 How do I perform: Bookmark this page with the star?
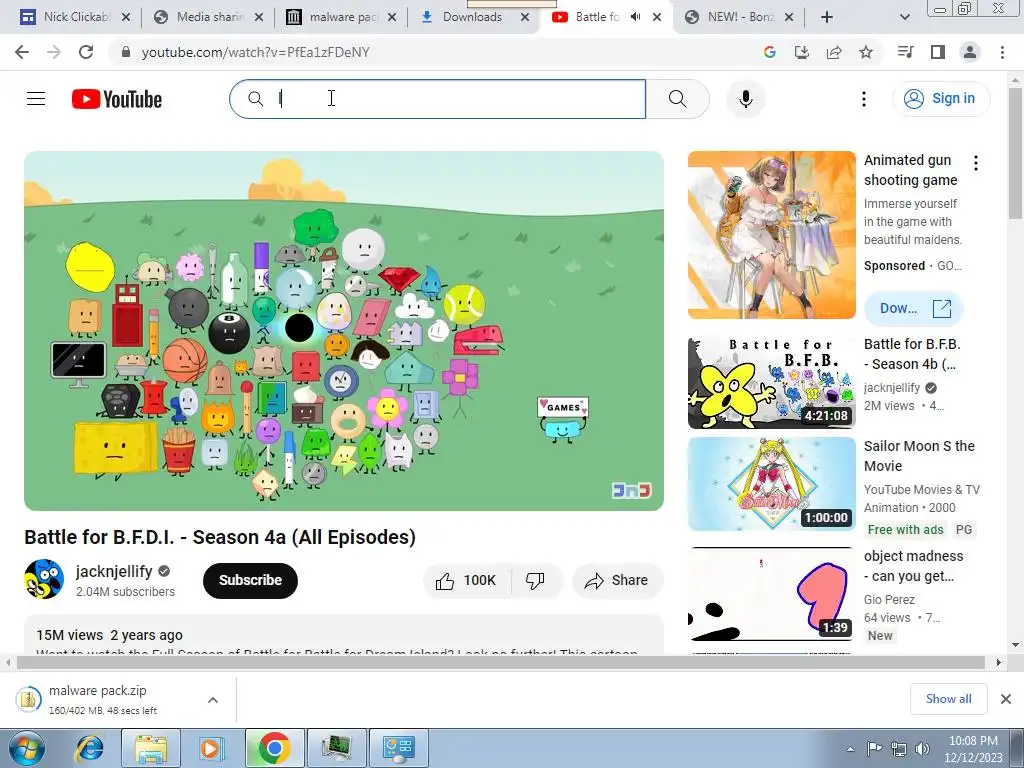point(866,52)
